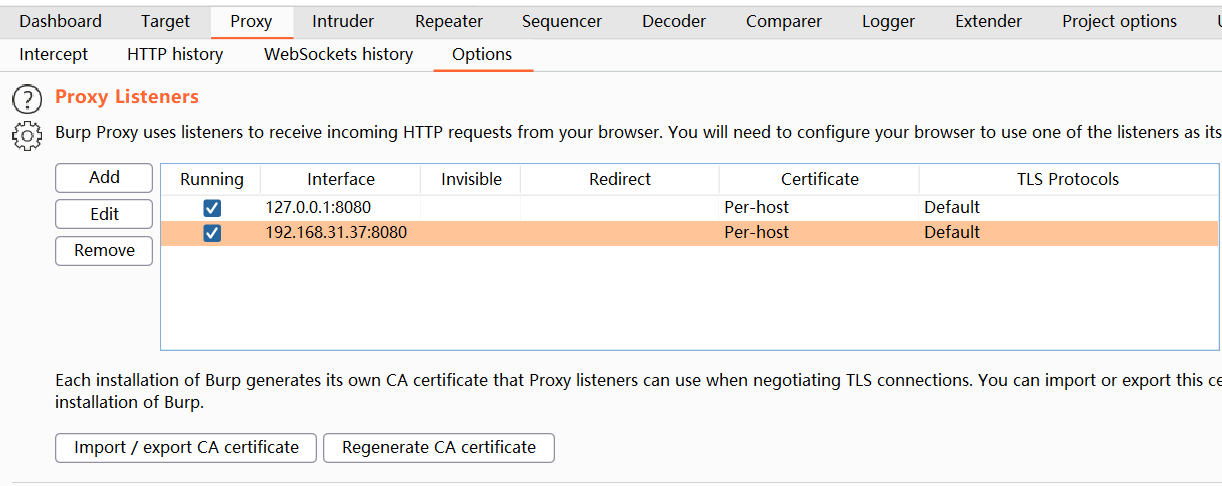Switch to the Intercept sub-tab
Screen dimensions: 1222x486
point(54,55)
